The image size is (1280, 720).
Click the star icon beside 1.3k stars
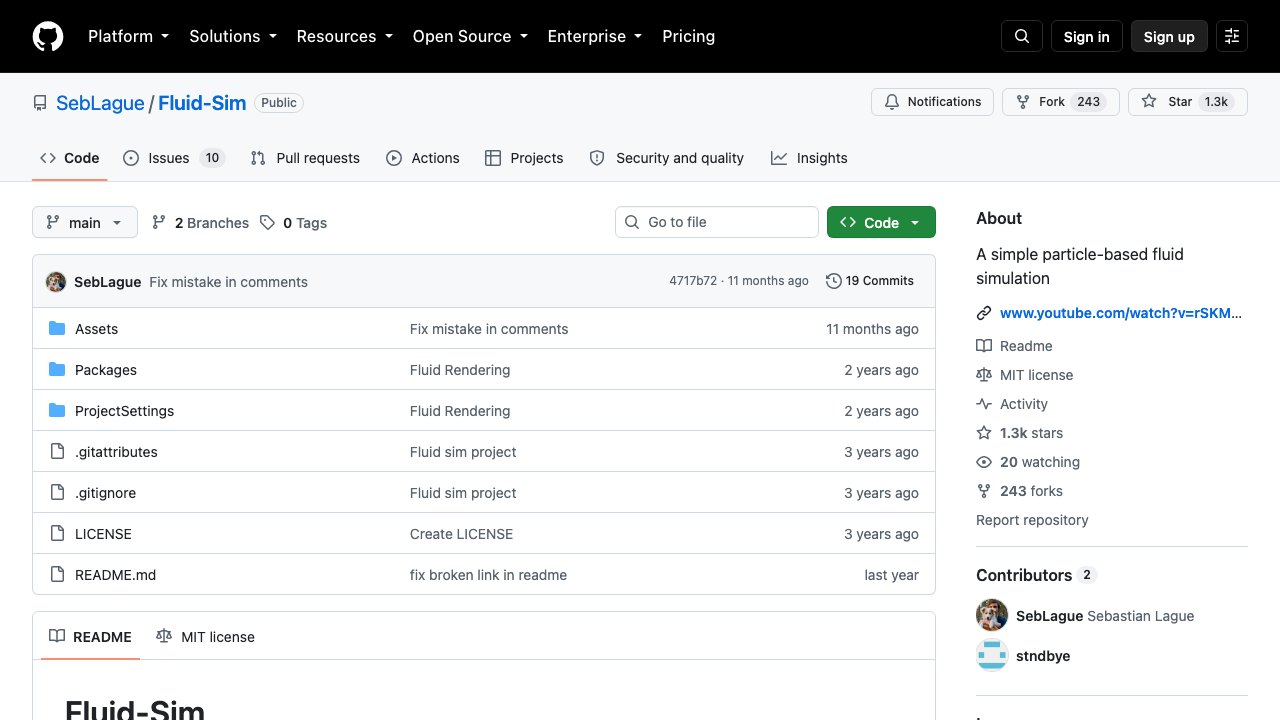(984, 433)
